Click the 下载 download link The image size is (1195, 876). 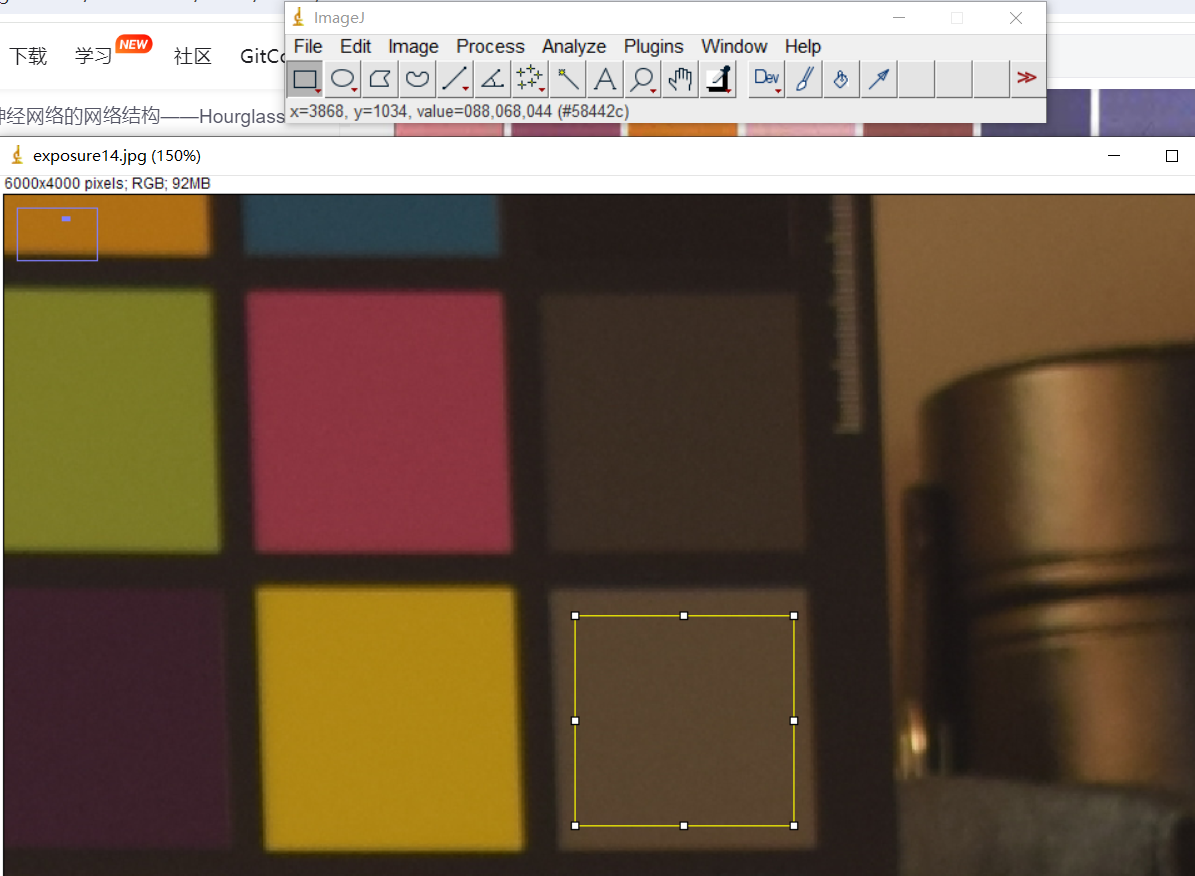(x=29, y=56)
